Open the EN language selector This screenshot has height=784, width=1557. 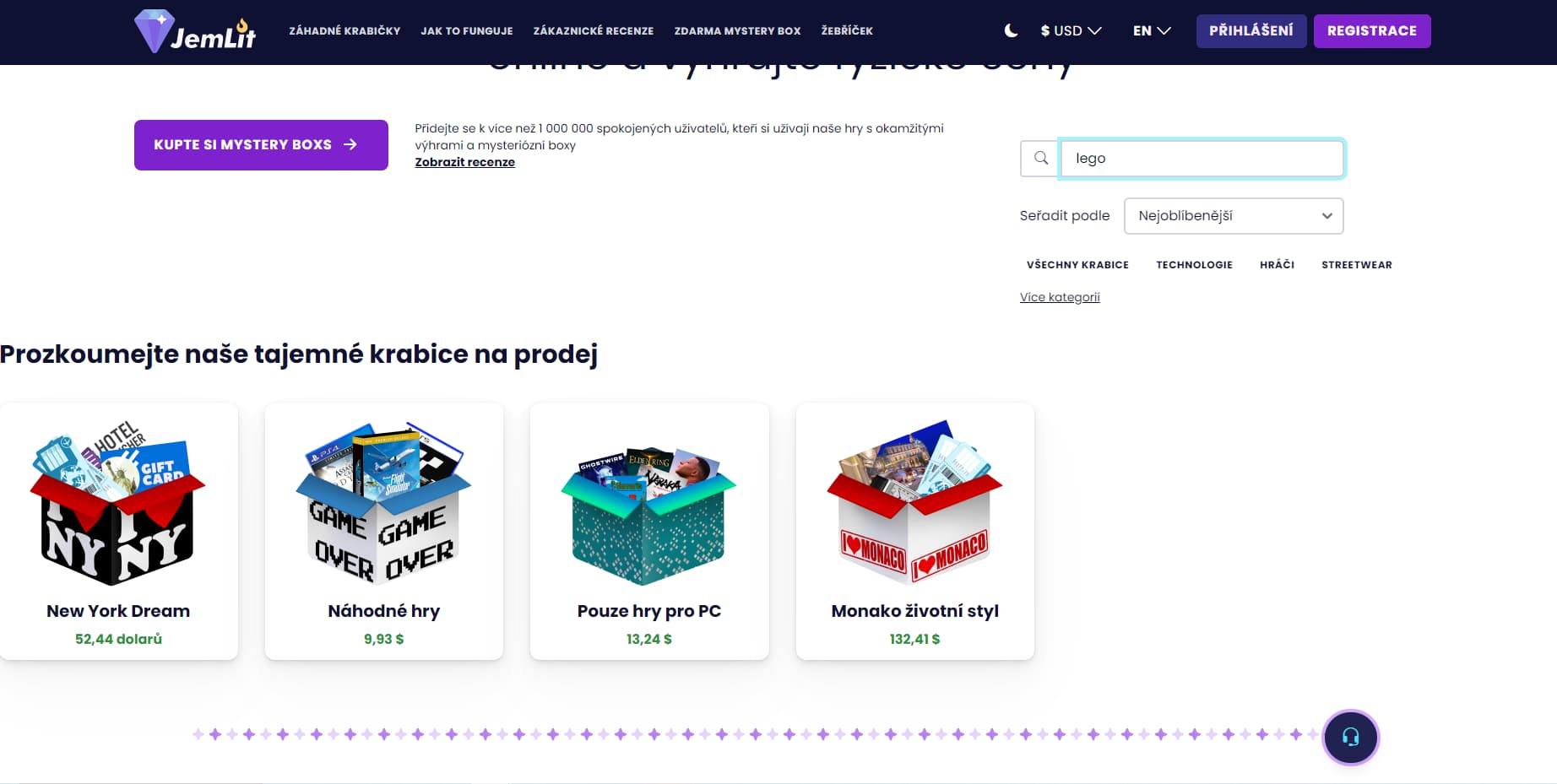(1152, 30)
